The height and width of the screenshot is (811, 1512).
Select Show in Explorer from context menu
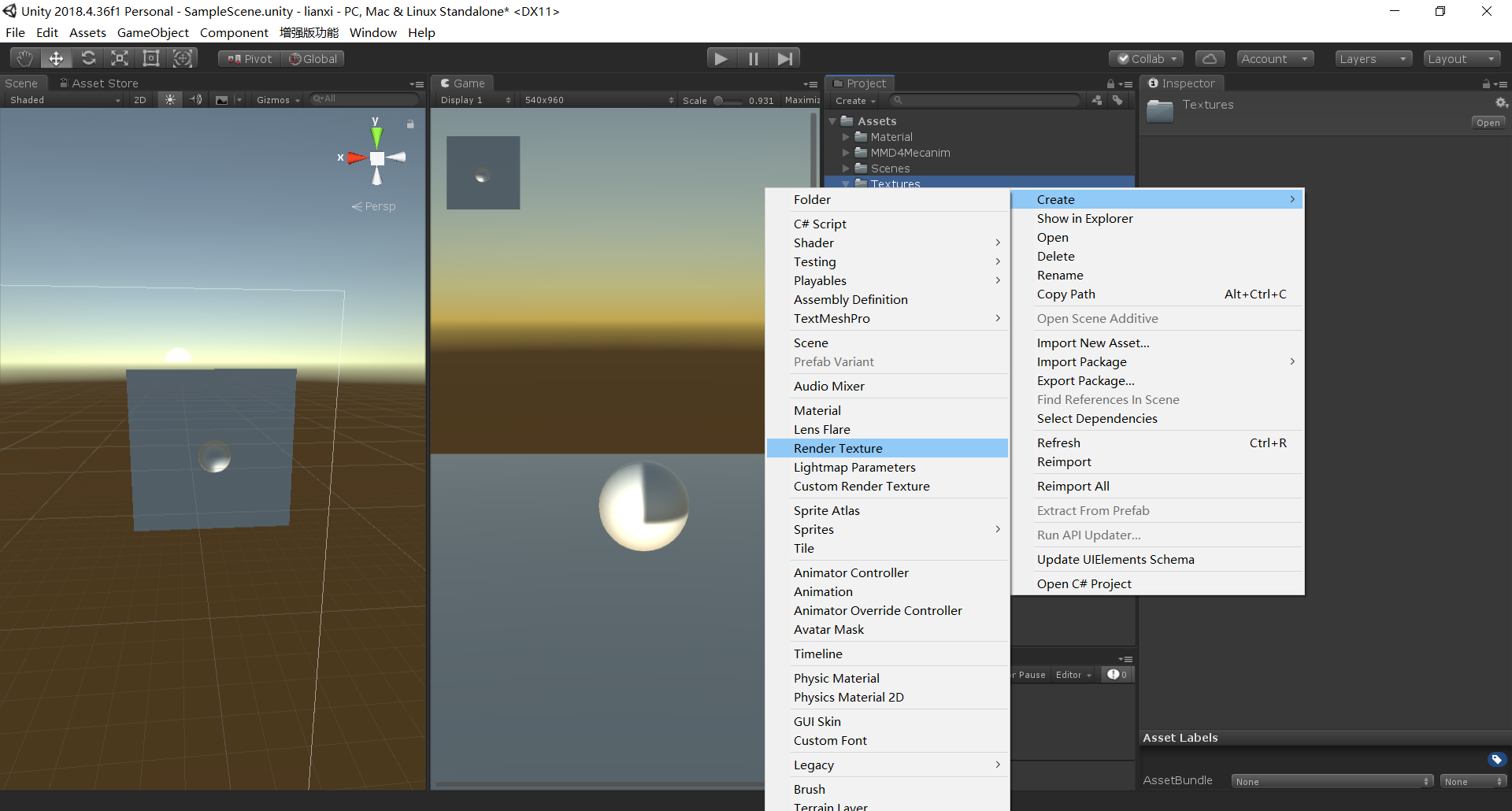(1084, 218)
